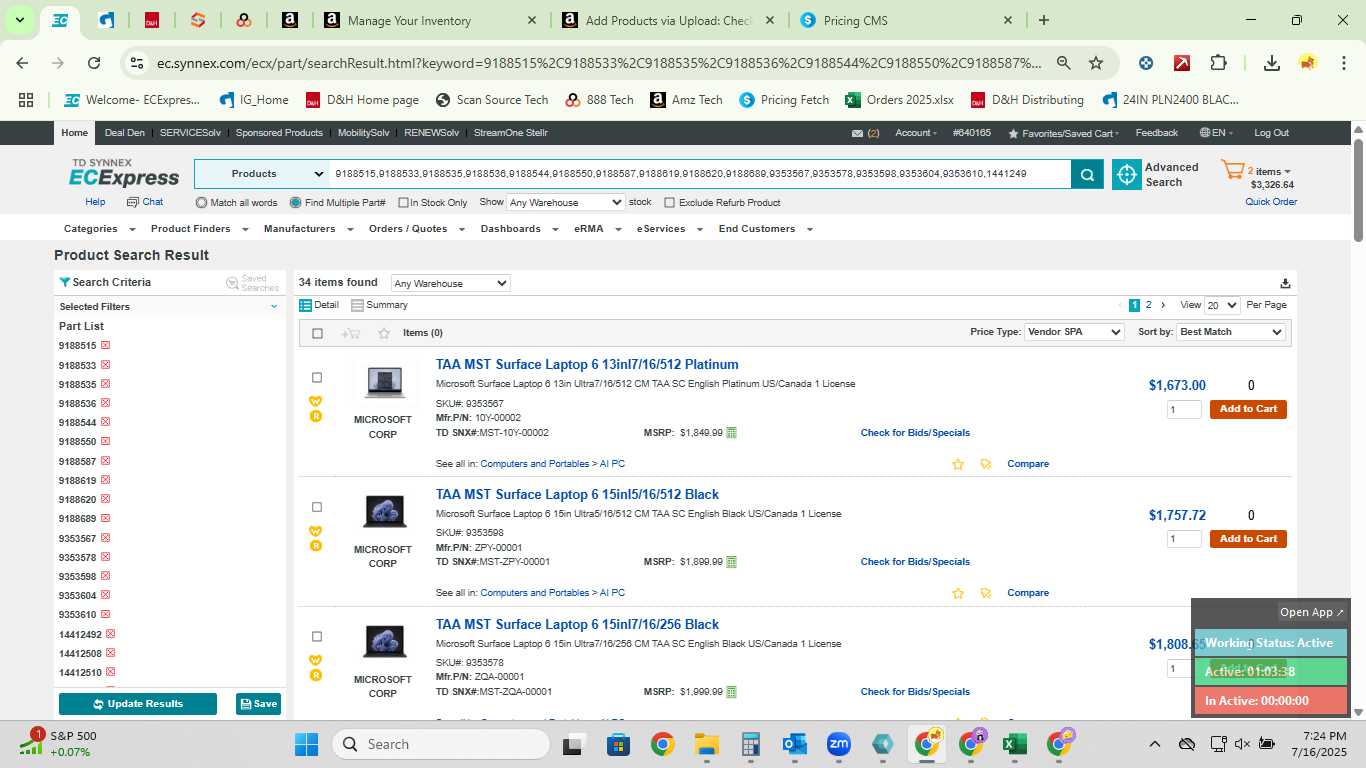
Task: Check box for Surface Laptop 13in Platinum
Action: point(317,378)
